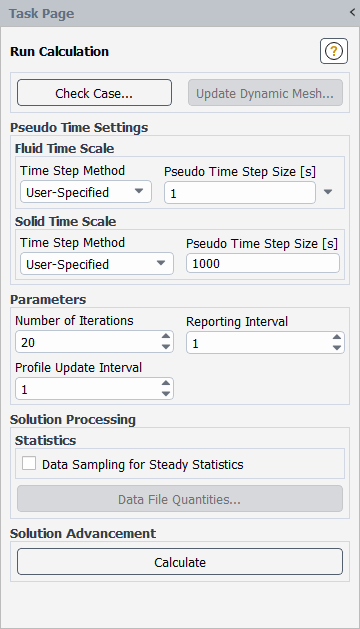Screen dimensions: 360x629
Task: Decrease the Profile Update Interval value
Action: pos(166,394)
